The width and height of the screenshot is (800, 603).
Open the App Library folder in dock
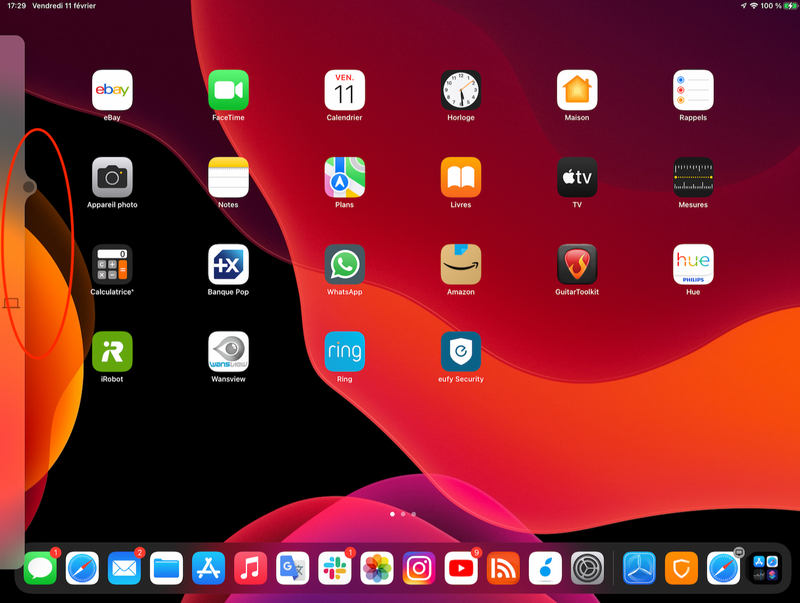pos(765,568)
